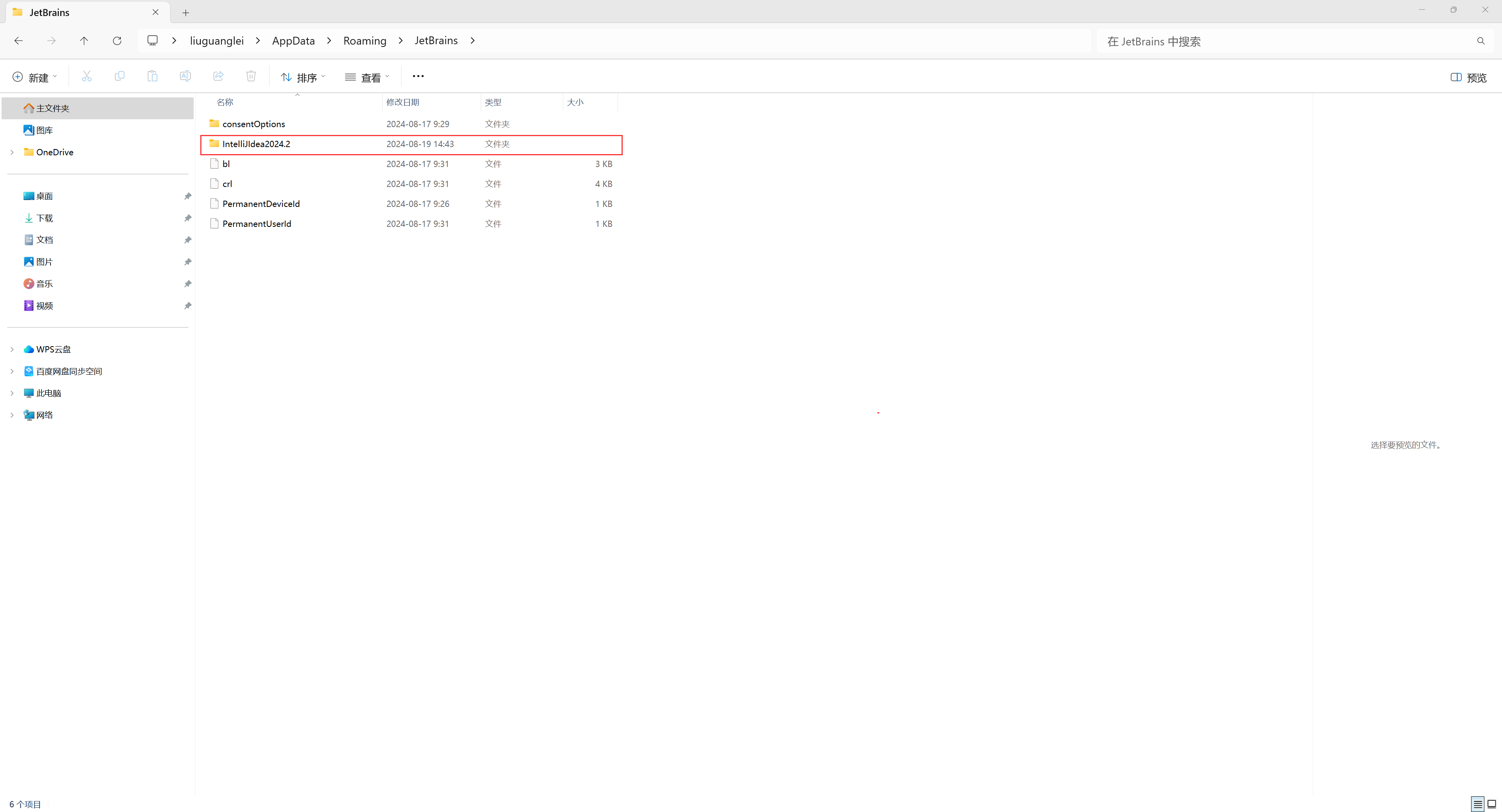Click the Rename icon in toolbar
This screenshot has width=1502, height=812.
tap(185, 76)
